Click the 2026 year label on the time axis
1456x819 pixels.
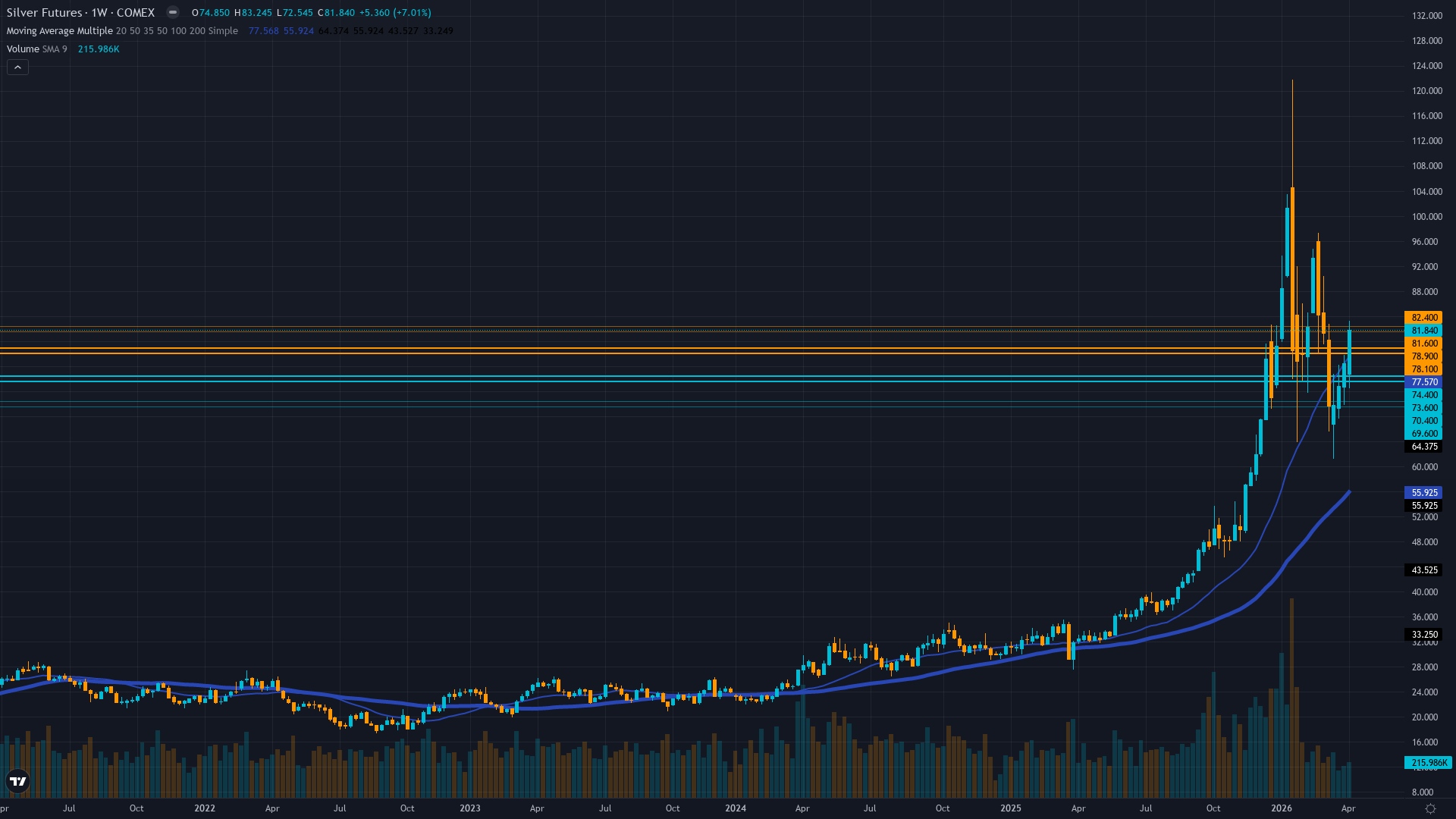coord(1282,808)
